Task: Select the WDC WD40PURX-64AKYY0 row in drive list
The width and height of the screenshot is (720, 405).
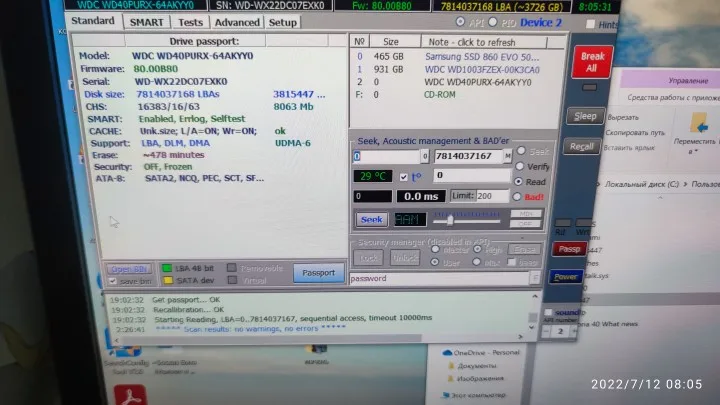Action: 457,82
